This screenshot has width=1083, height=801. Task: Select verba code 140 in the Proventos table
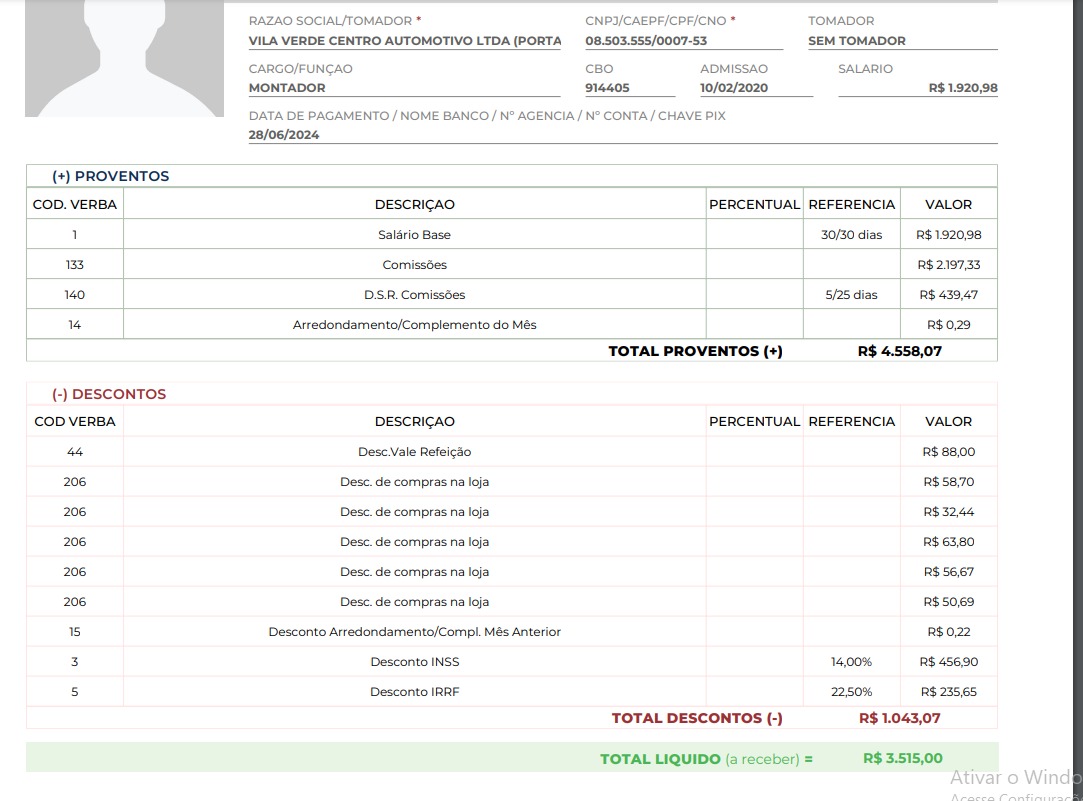(x=75, y=295)
